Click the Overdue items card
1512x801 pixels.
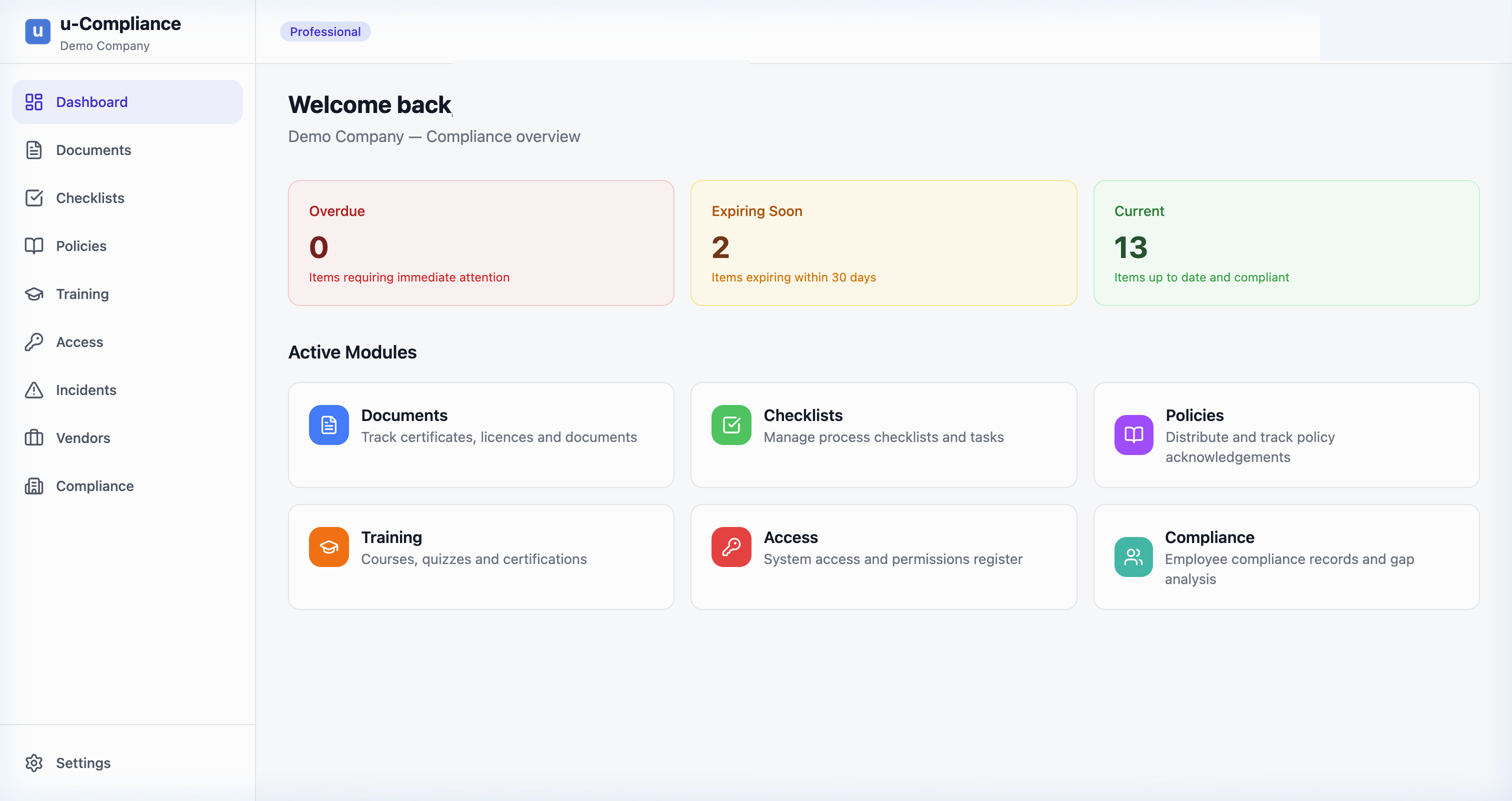[480, 243]
